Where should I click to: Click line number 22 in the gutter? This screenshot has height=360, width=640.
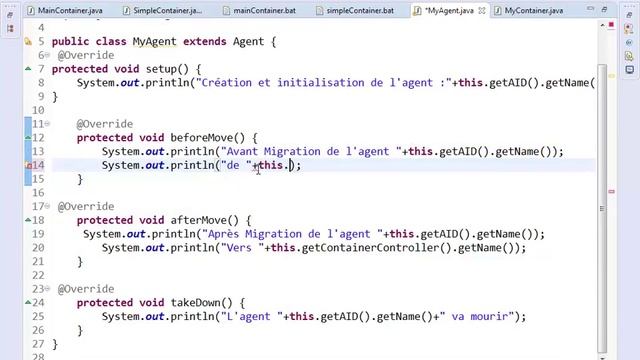(x=38, y=275)
